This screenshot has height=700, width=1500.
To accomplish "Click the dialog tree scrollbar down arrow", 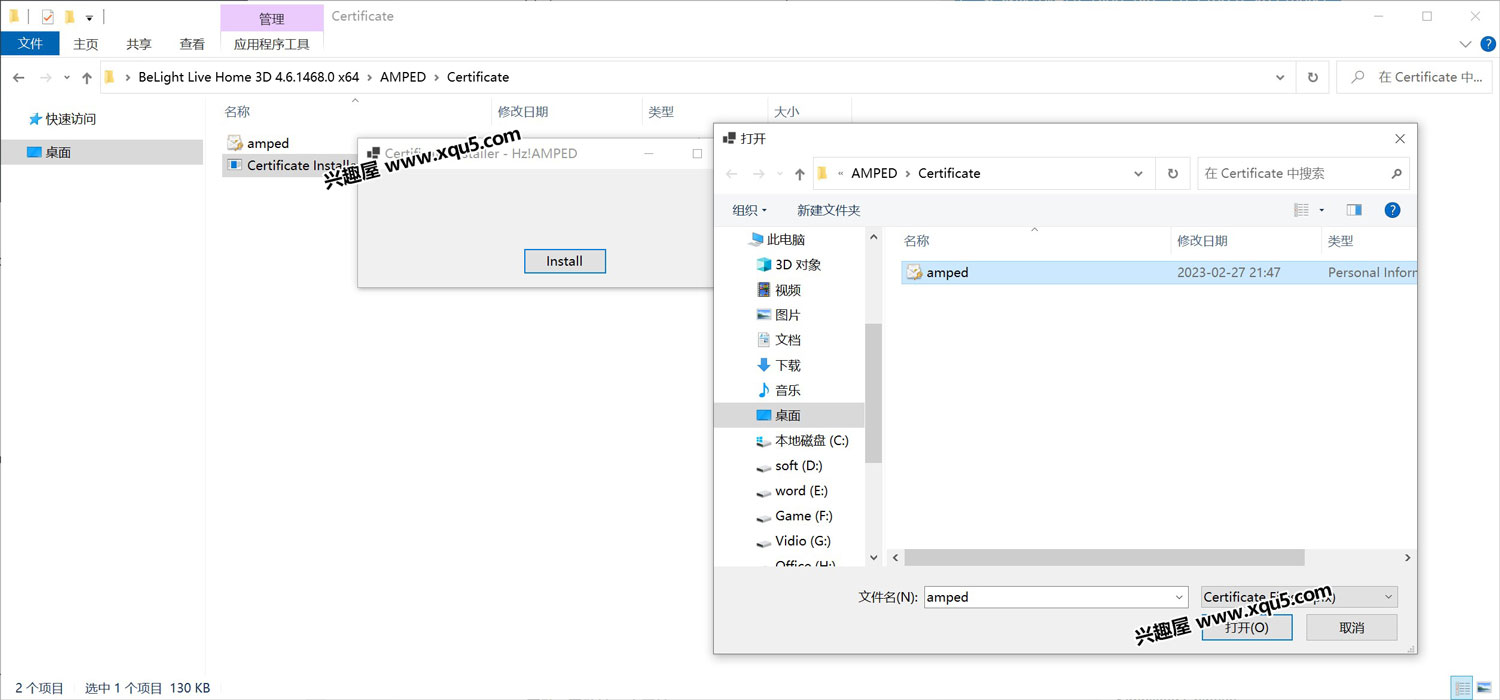I will 873,558.
